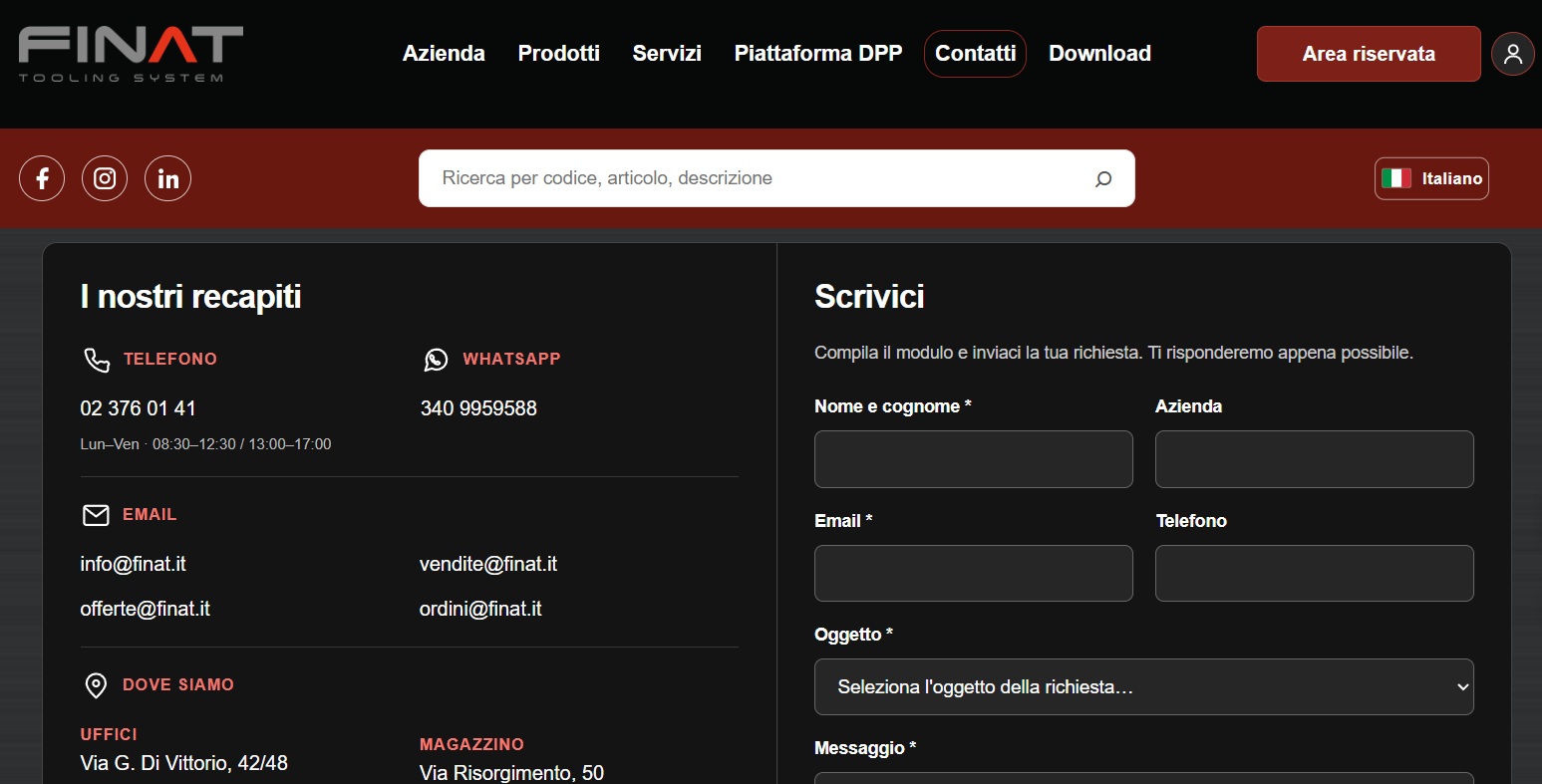Viewport: 1542px width, 784px height.
Task: Click the FINAT Tooling System logo
Action: pyautogui.click(x=131, y=54)
